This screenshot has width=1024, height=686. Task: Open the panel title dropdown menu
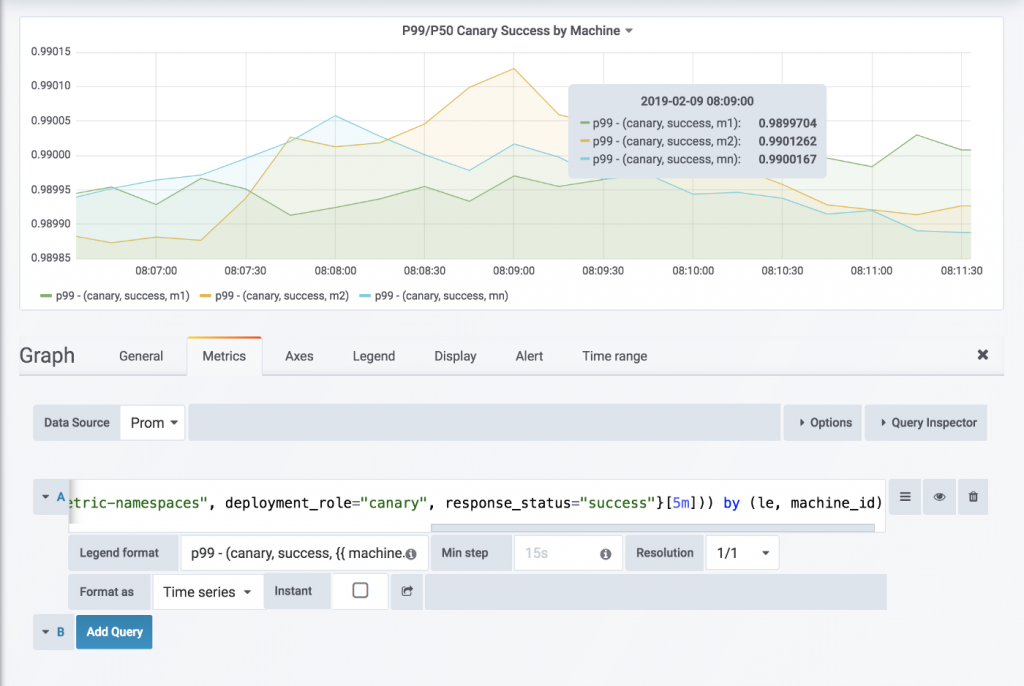click(x=516, y=31)
